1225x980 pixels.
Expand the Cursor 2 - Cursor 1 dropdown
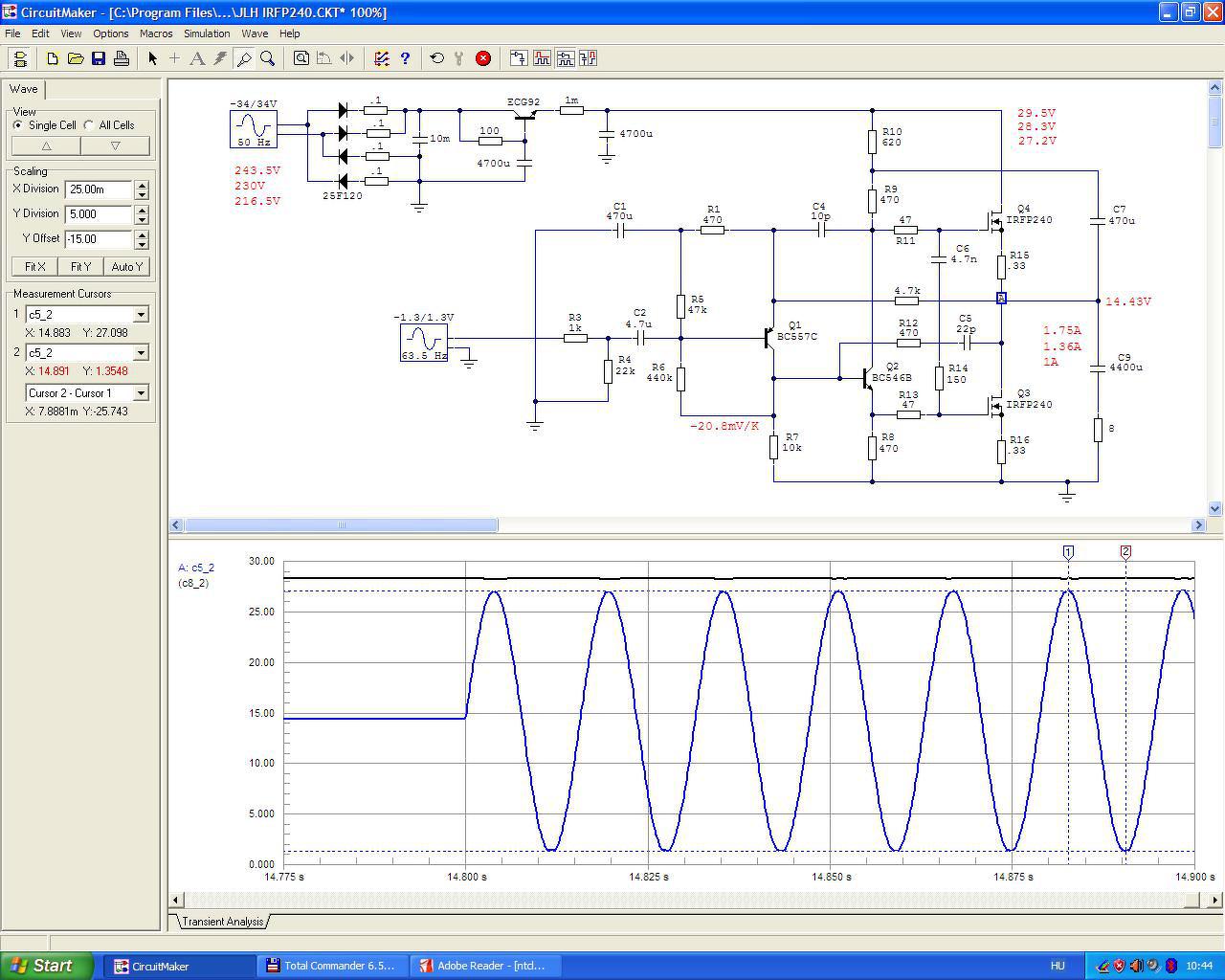tap(141, 393)
